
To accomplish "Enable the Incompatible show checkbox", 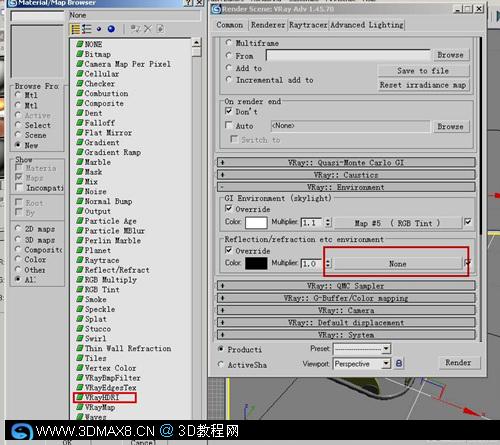I will [19, 187].
